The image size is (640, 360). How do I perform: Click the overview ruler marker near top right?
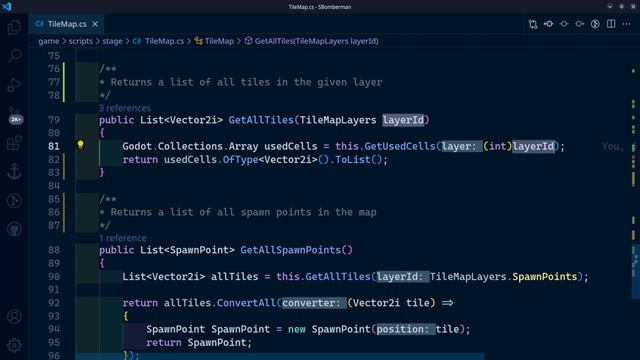[x=633, y=71]
